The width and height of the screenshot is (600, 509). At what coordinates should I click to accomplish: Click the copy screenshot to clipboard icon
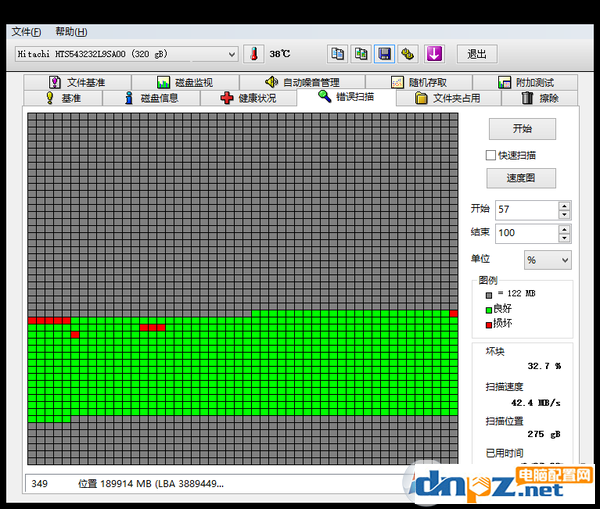pos(361,54)
